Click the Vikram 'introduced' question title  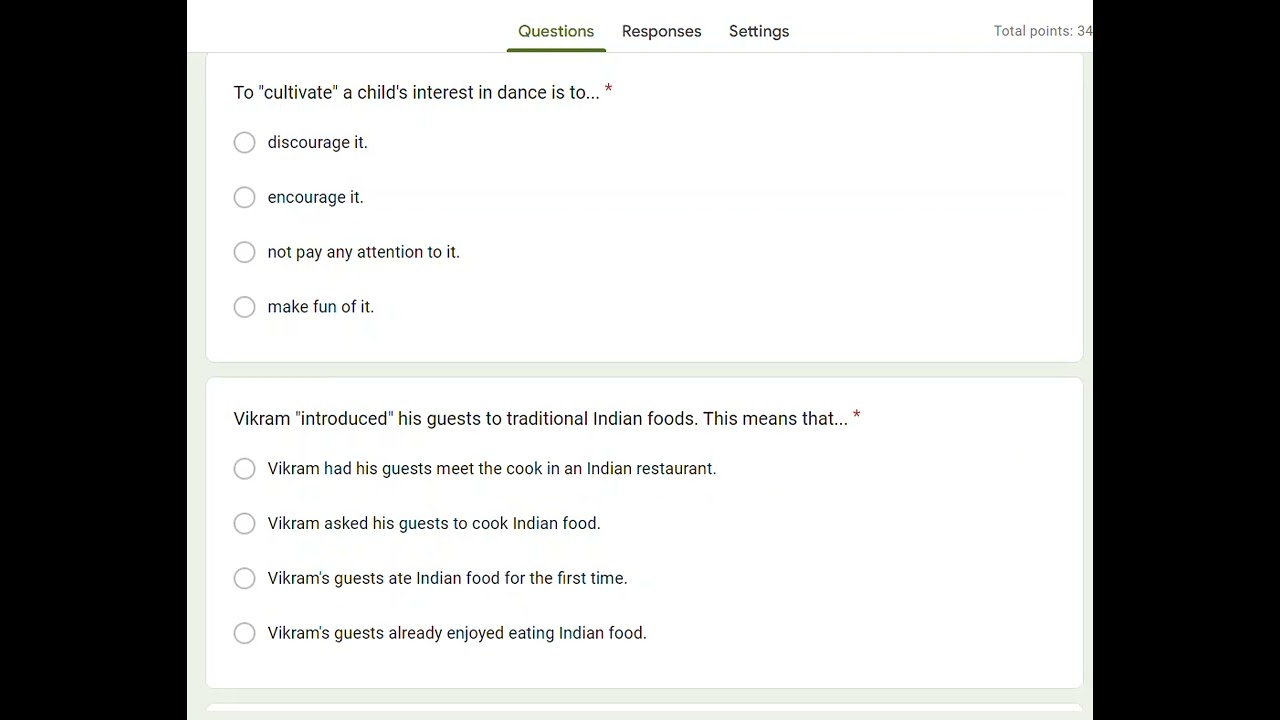(540, 419)
